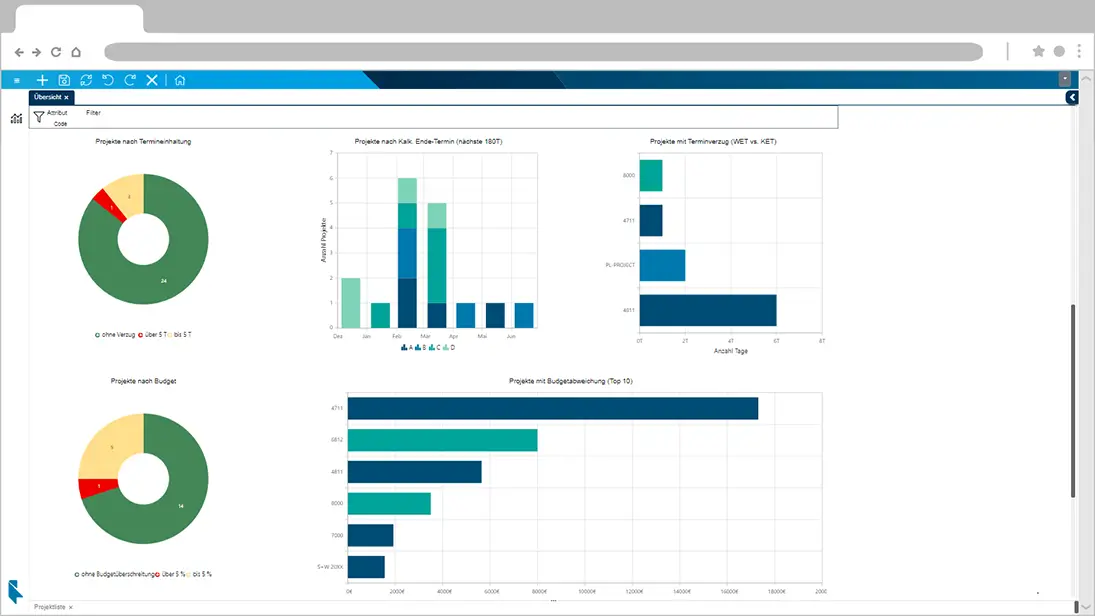Redo the last action
This screenshot has width=1095, height=616.
click(x=130, y=80)
